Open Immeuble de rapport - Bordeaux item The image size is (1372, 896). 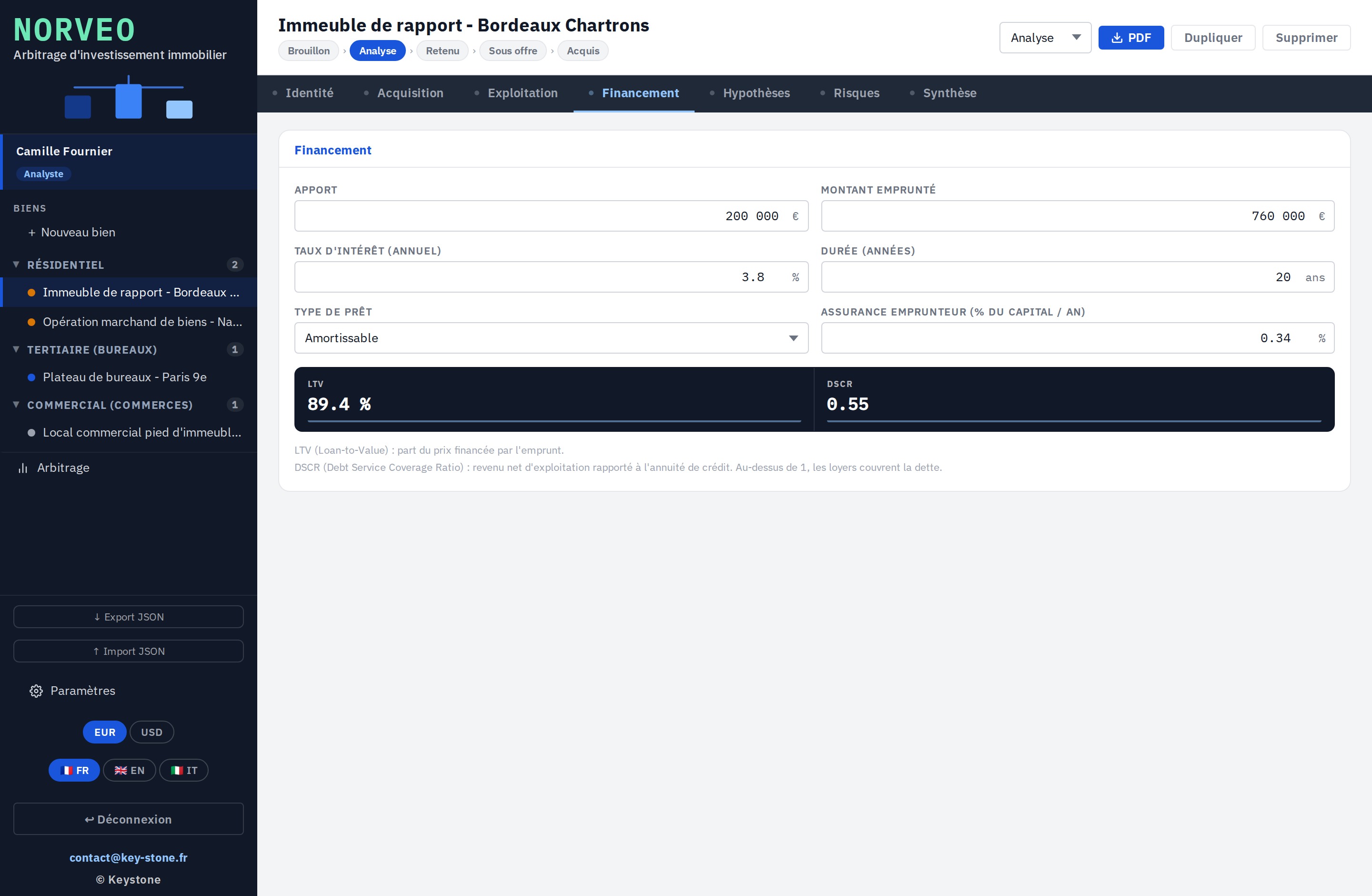pyautogui.click(x=129, y=292)
